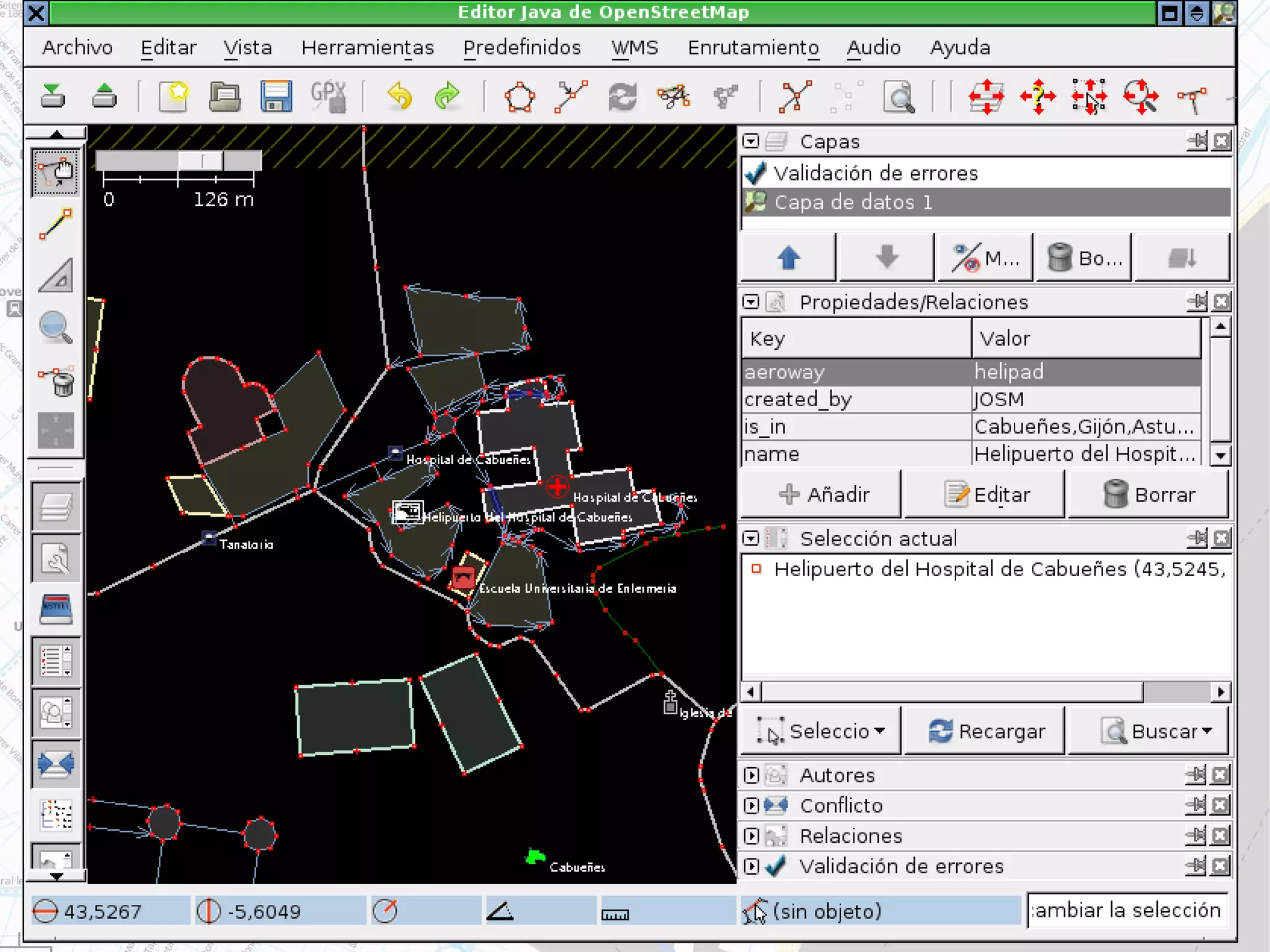This screenshot has width=1270, height=952.
Task: Toggle the Conflict dialog sidebar button
Action: click(x=56, y=764)
